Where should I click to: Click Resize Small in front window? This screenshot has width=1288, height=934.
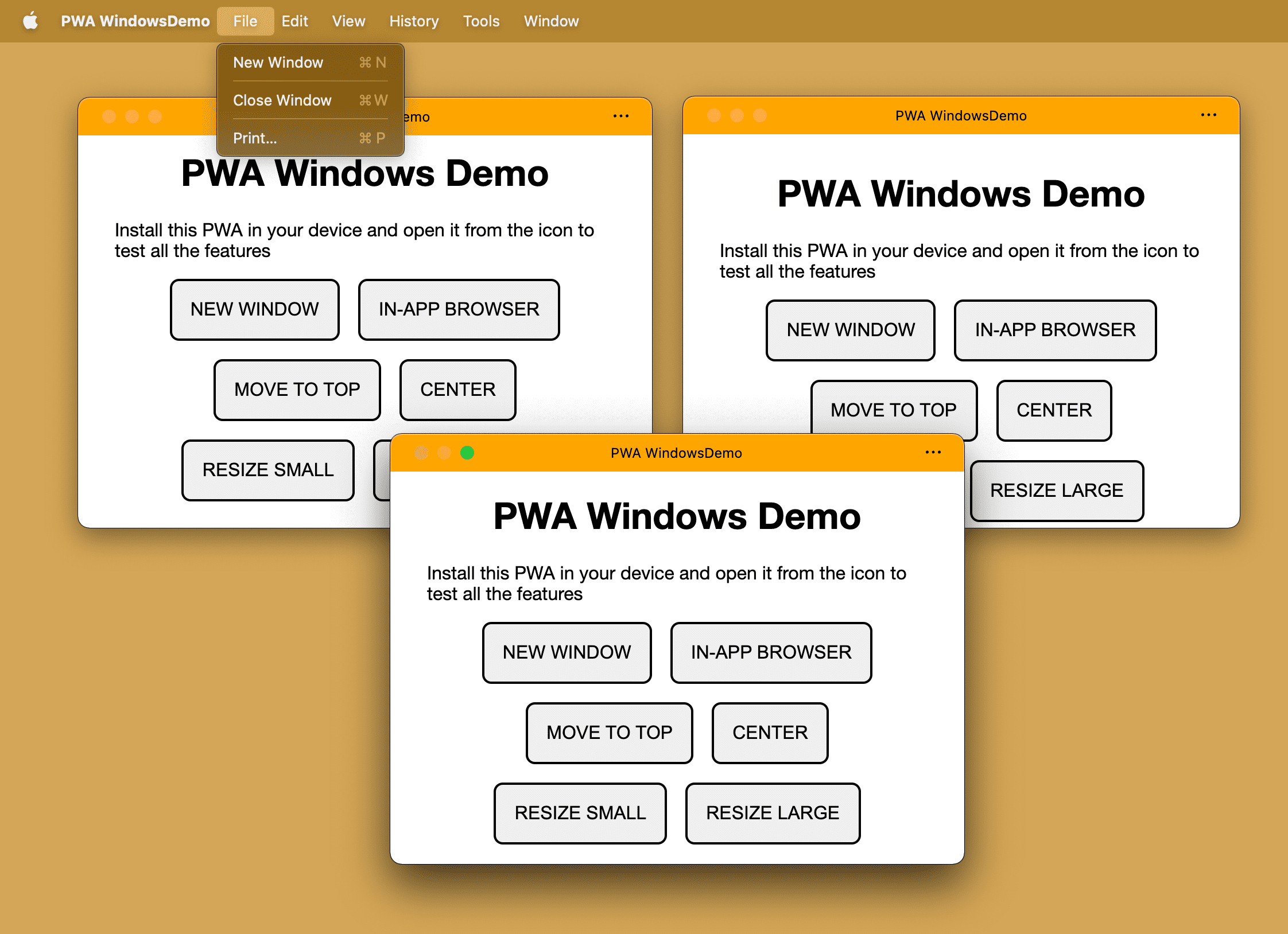[x=580, y=812]
